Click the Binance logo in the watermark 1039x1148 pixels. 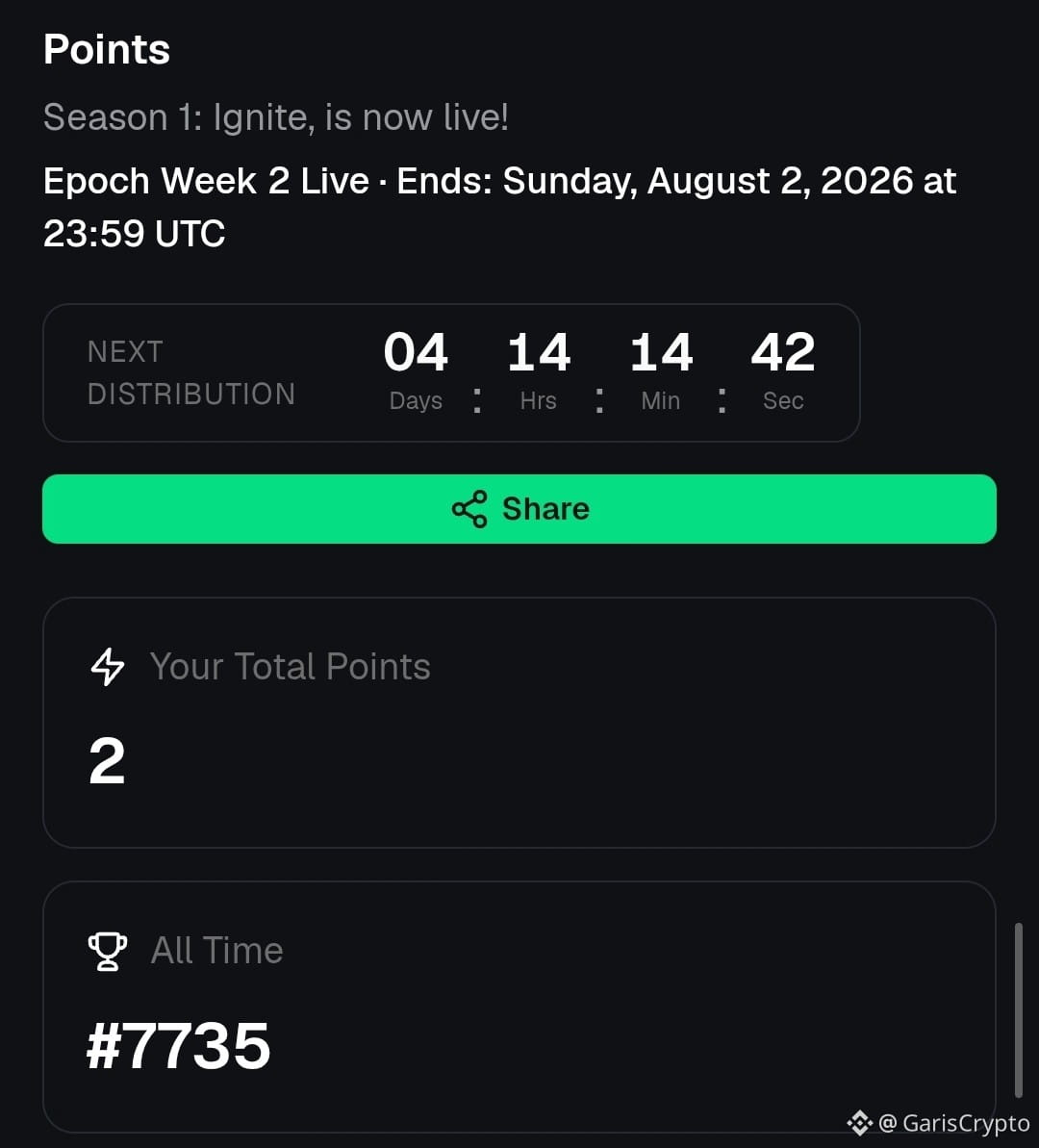coord(860,1122)
